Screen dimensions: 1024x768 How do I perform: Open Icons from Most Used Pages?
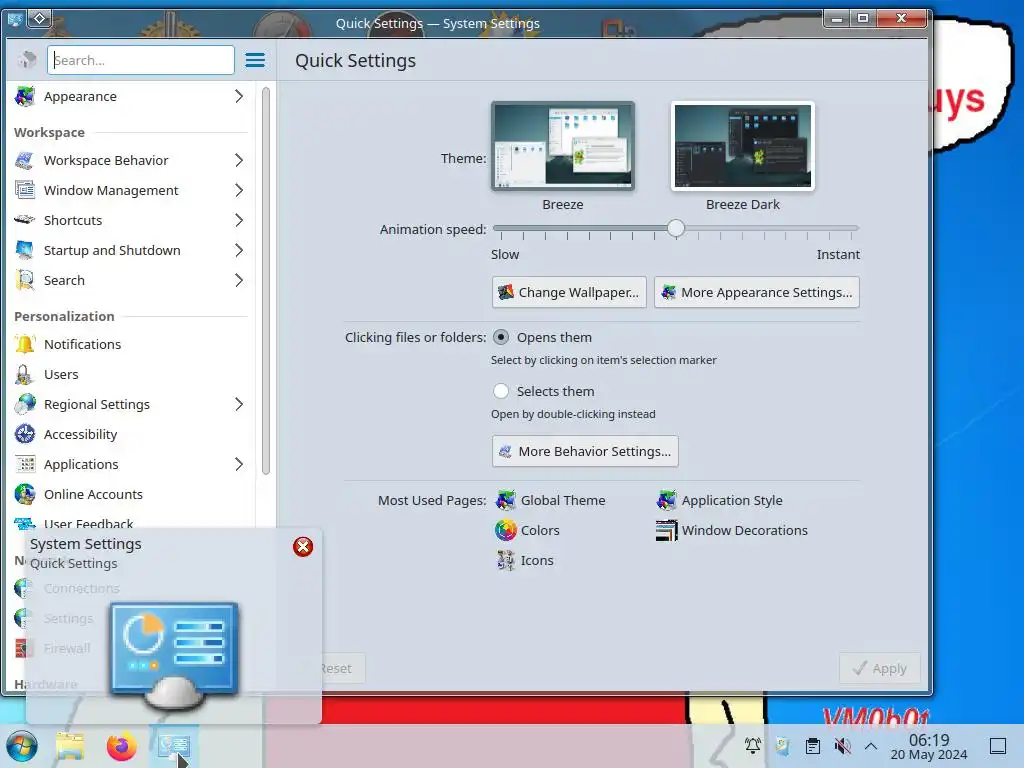(x=524, y=560)
